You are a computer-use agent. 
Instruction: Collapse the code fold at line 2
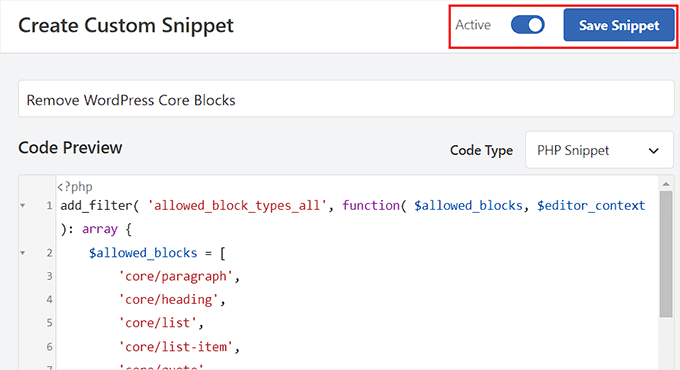point(23,253)
